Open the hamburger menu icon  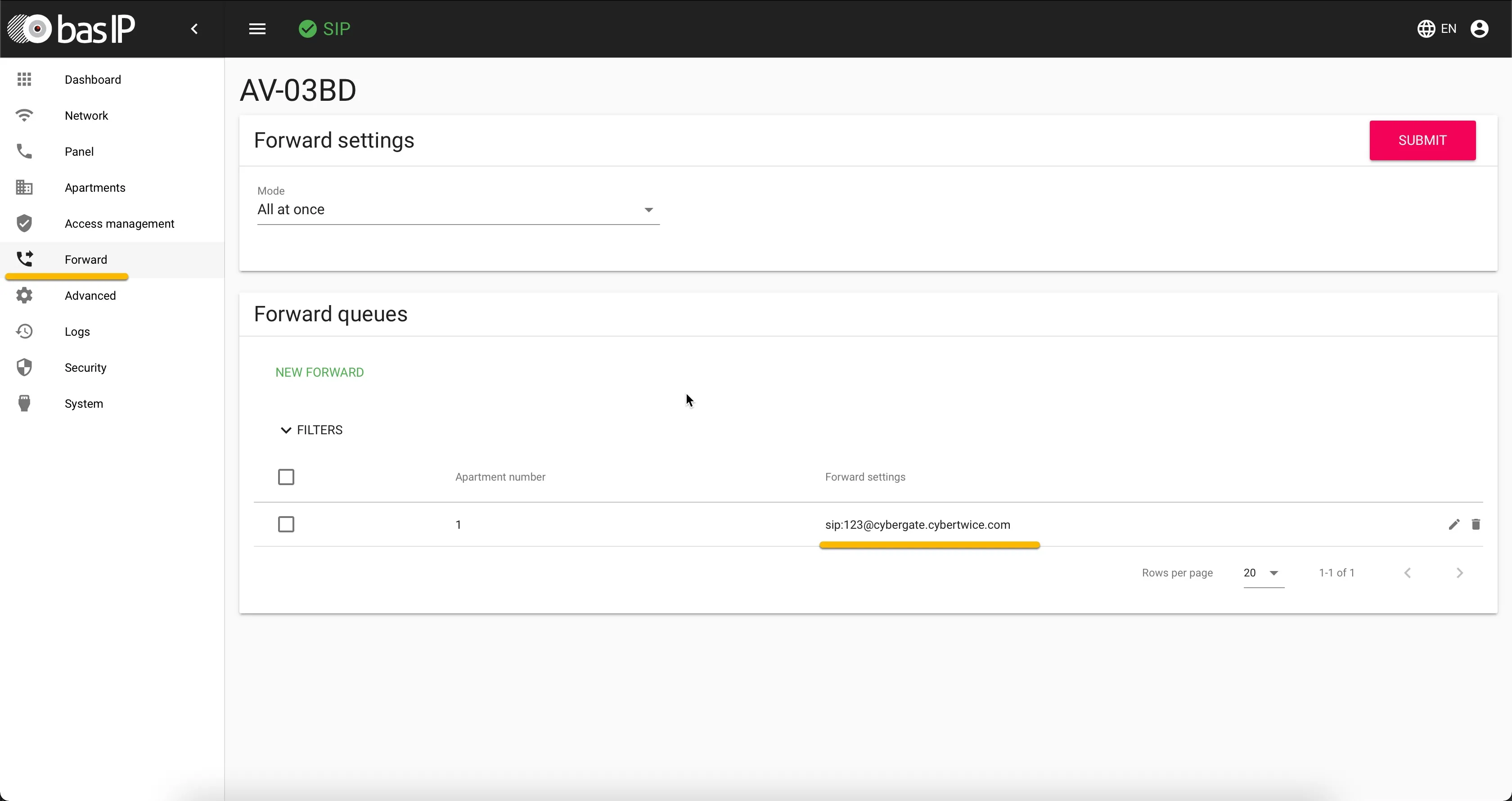pos(257,29)
